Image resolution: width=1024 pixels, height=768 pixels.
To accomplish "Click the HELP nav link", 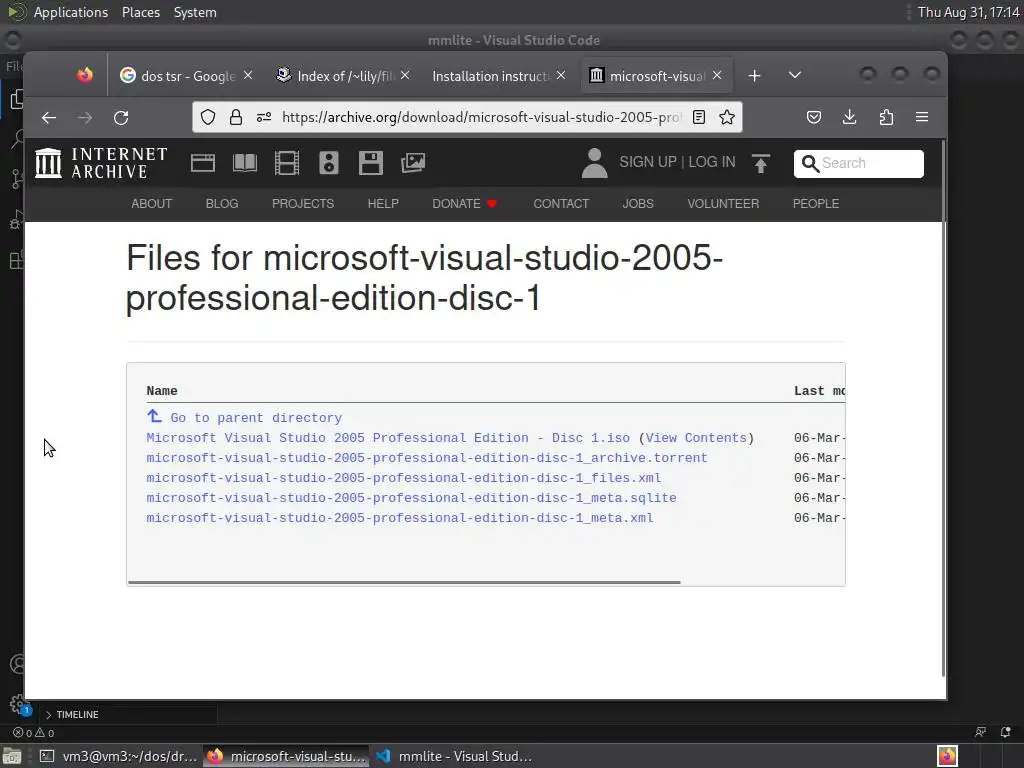I will point(383,204).
